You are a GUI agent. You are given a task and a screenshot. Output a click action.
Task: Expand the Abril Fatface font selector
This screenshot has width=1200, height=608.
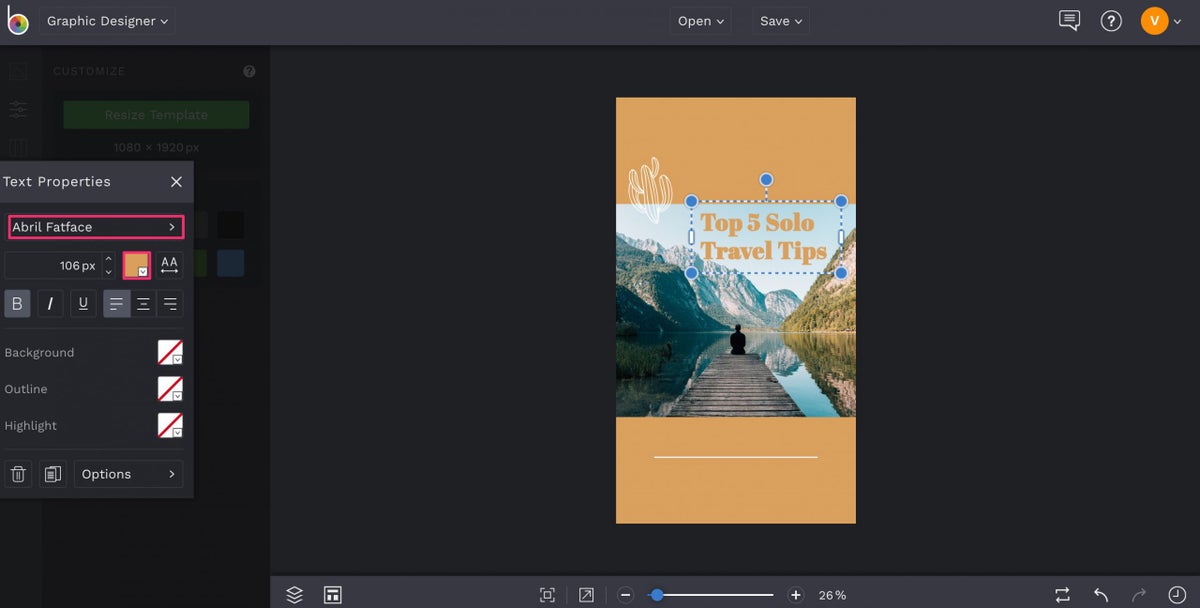click(x=95, y=227)
